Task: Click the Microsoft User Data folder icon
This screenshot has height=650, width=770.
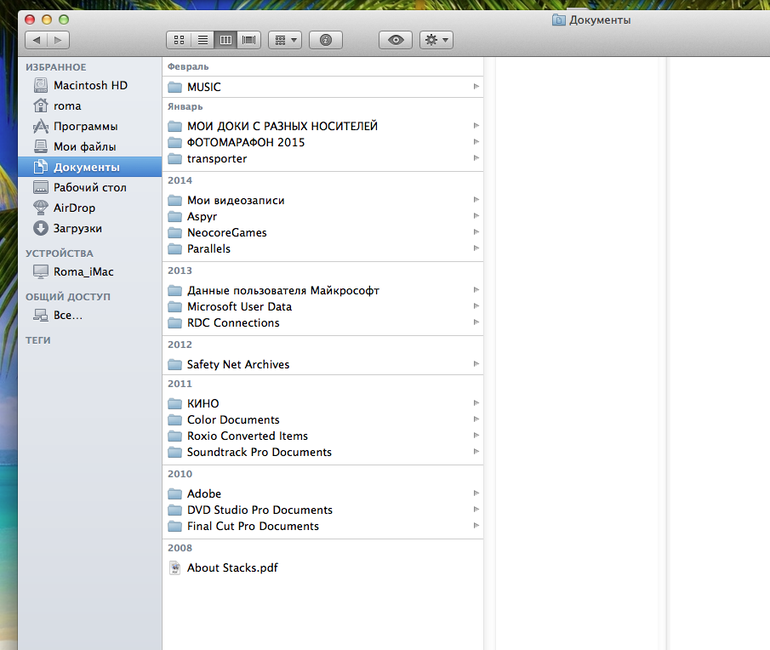Action: coord(175,307)
